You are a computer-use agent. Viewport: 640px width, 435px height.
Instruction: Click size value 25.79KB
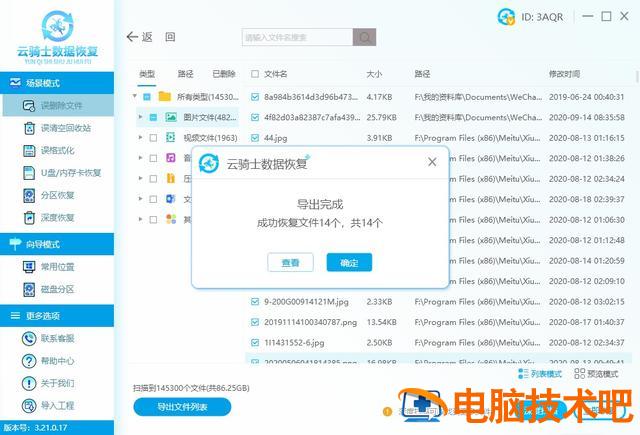[381, 118]
